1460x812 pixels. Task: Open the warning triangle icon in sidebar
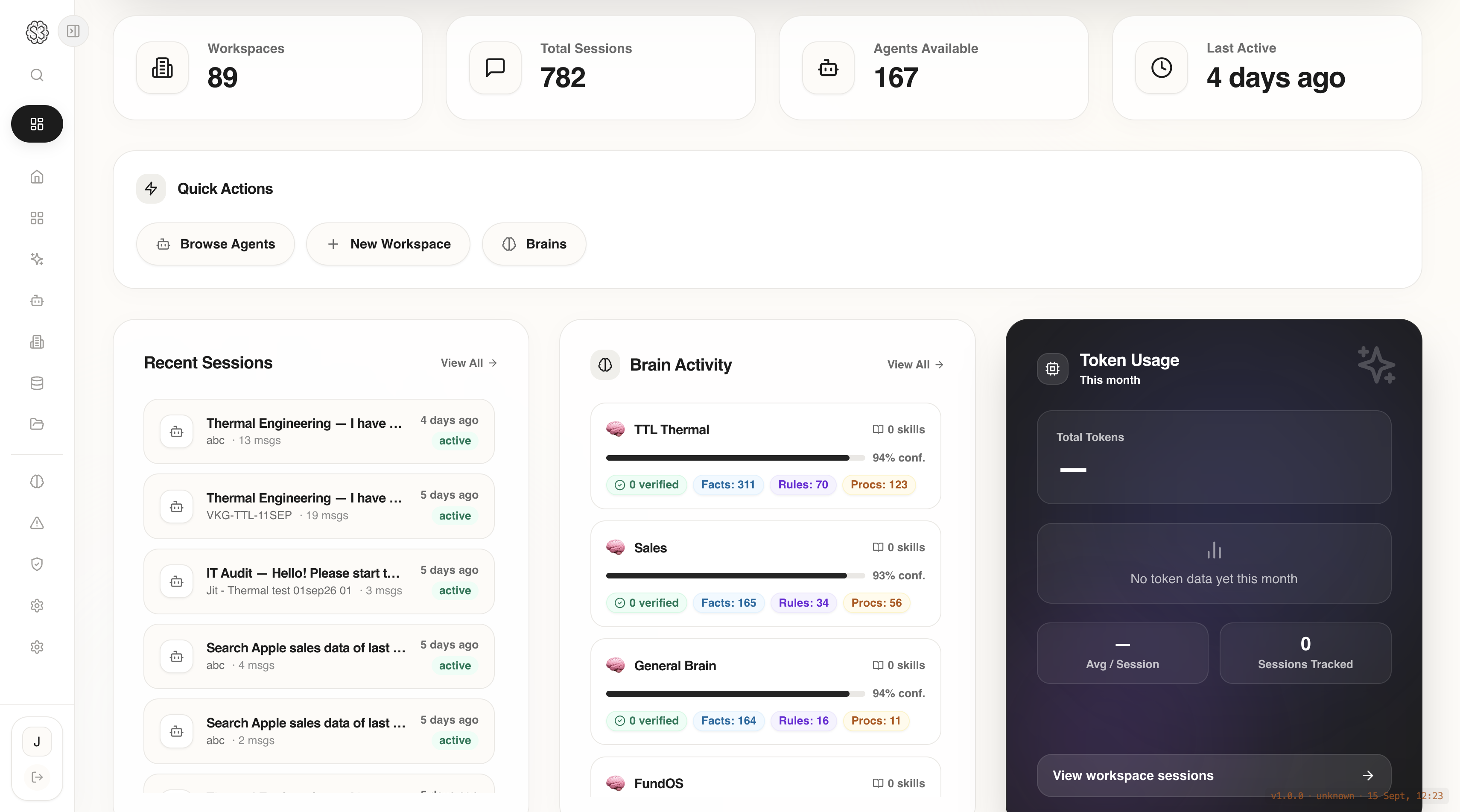coord(37,523)
